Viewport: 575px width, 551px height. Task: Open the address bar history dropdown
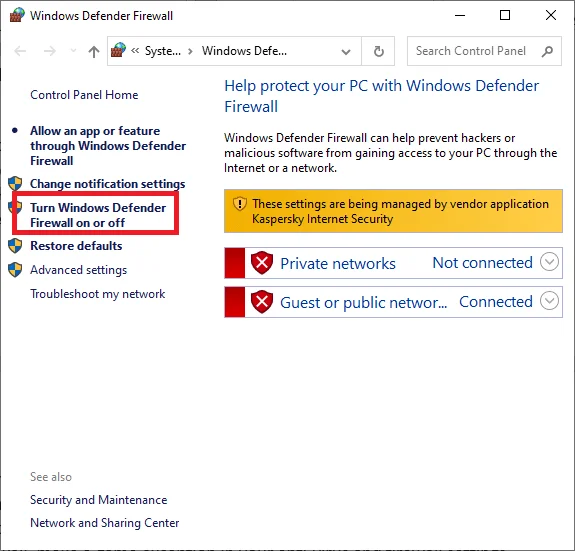pos(345,52)
